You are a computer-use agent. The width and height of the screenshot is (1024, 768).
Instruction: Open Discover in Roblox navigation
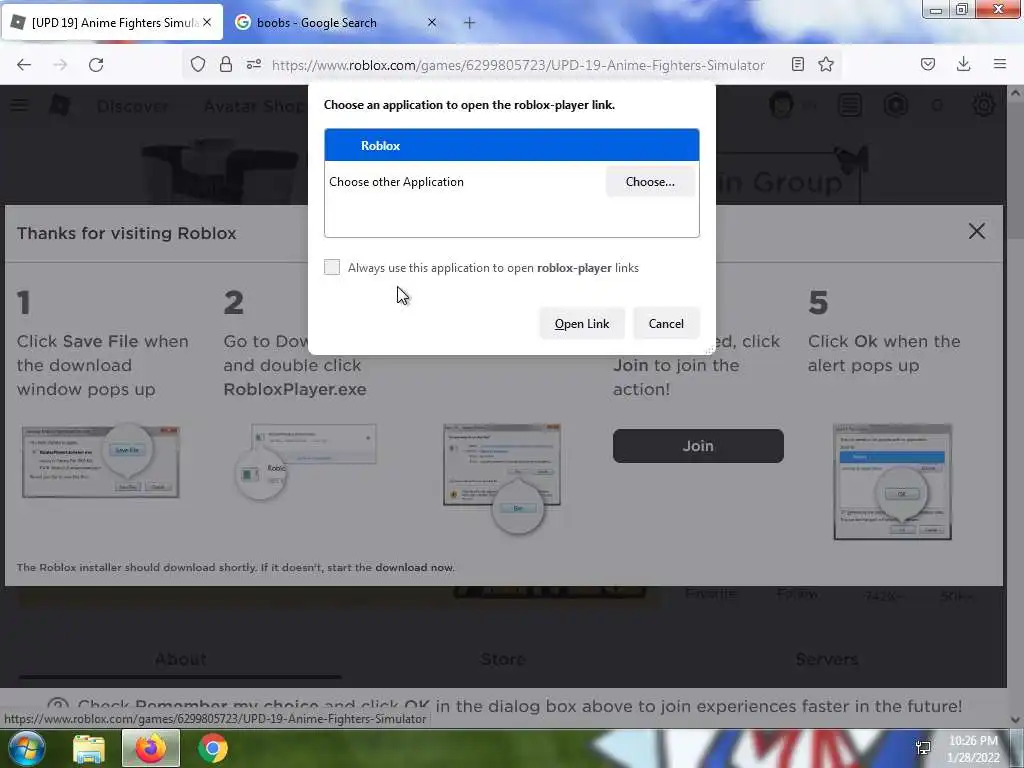(x=133, y=106)
